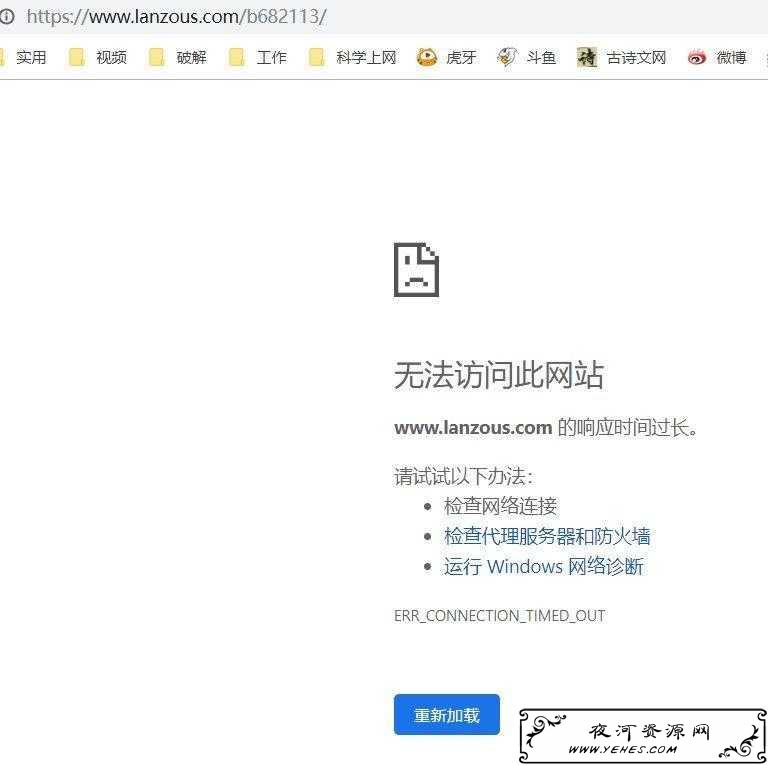Click the lanzous.com URL in address bar
768x765 pixels.
176,17
